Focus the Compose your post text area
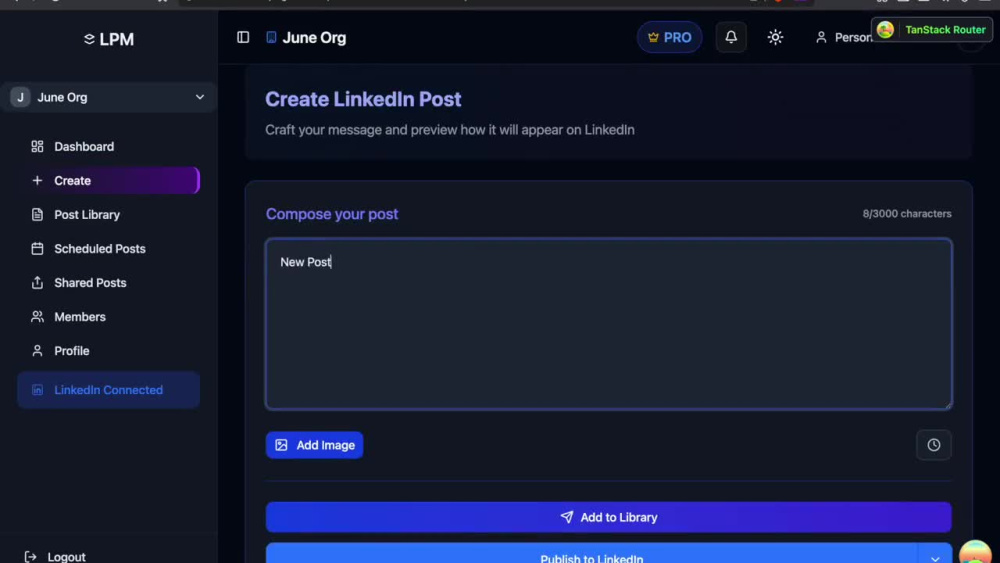The image size is (1000, 563). coord(608,324)
